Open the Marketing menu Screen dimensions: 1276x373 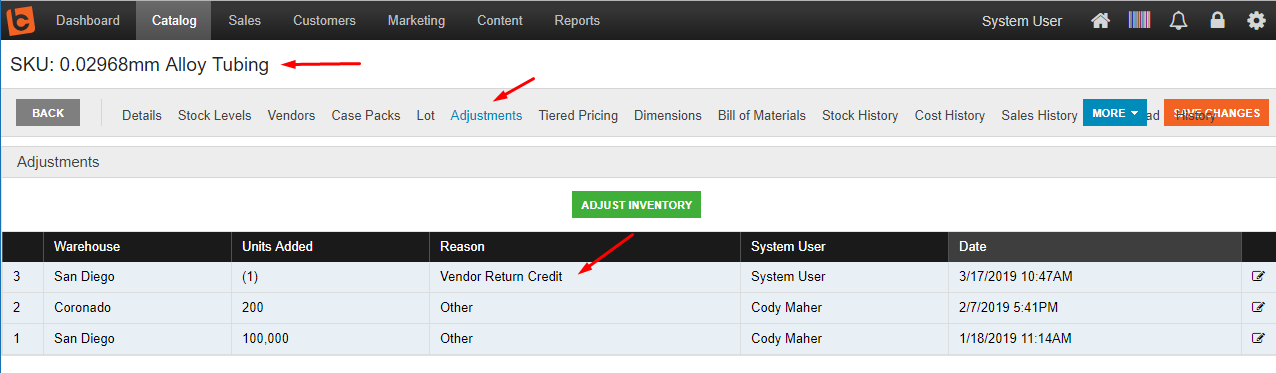417,20
